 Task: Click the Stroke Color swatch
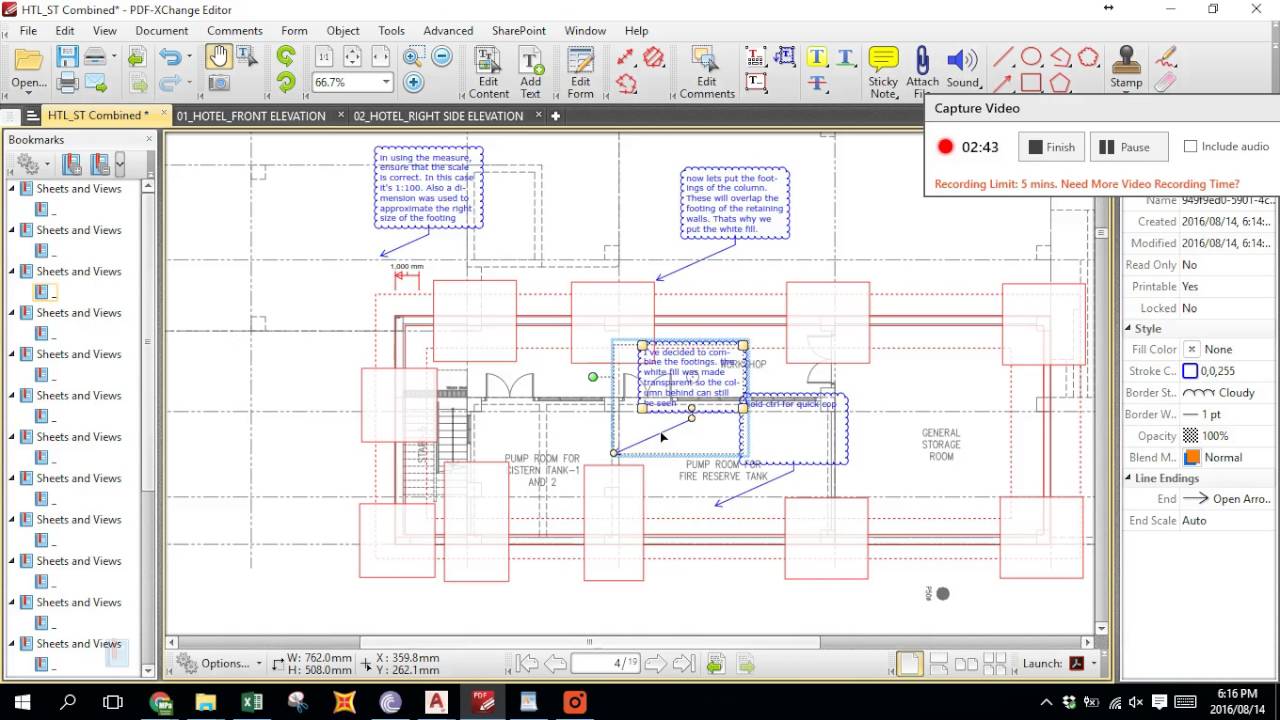(1190, 371)
